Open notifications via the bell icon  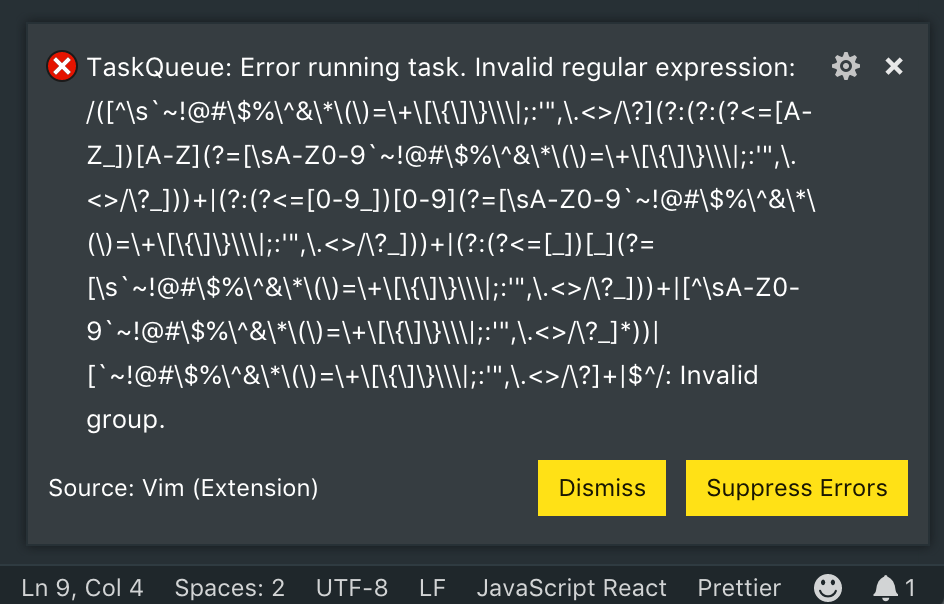click(x=887, y=588)
